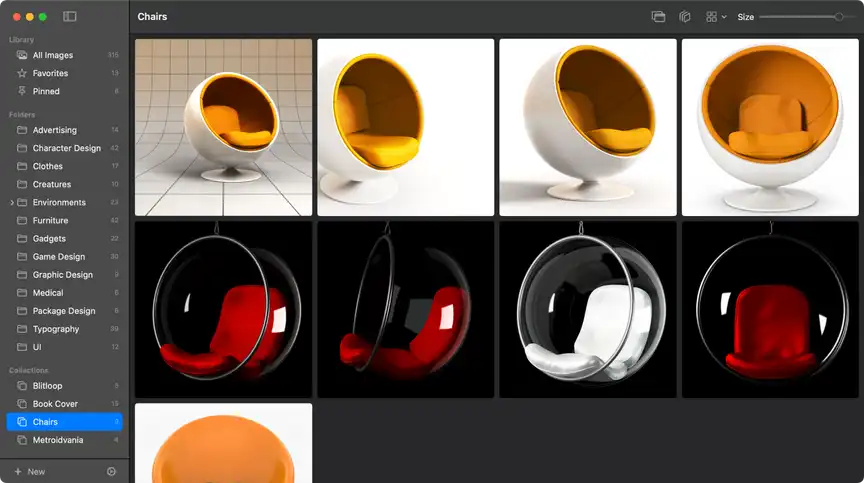
Task: Select the close-up ball chair cropped at left edge
Action: pyautogui.click(x=406, y=127)
